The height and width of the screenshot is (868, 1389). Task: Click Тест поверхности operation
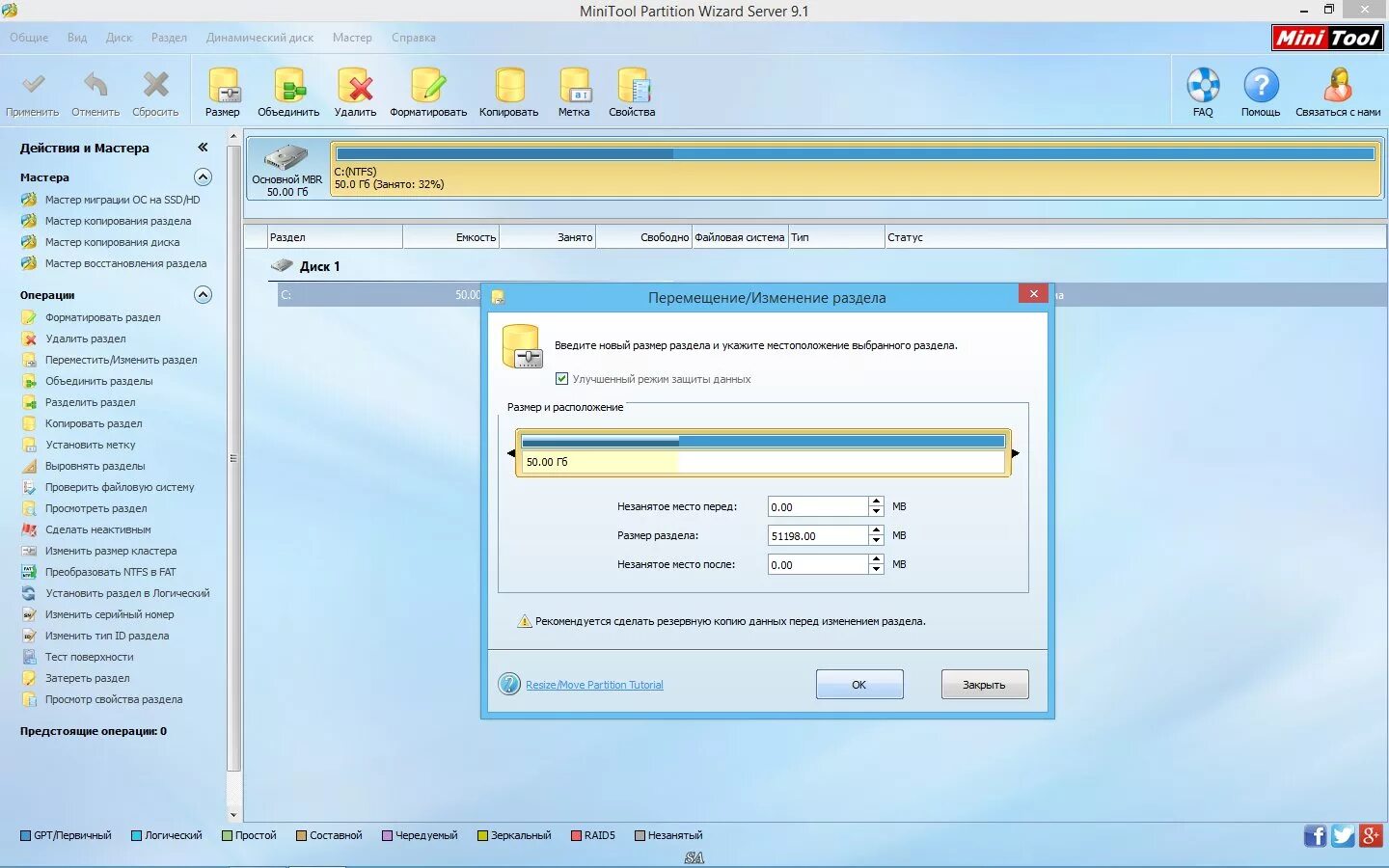tap(89, 657)
